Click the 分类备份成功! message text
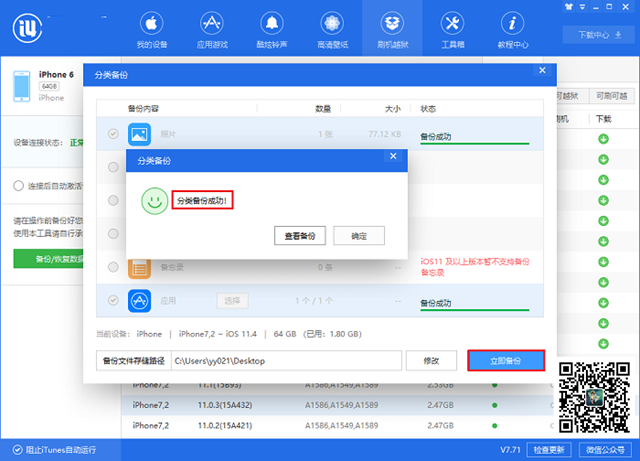Viewport: 640px width, 461px height. (x=202, y=200)
